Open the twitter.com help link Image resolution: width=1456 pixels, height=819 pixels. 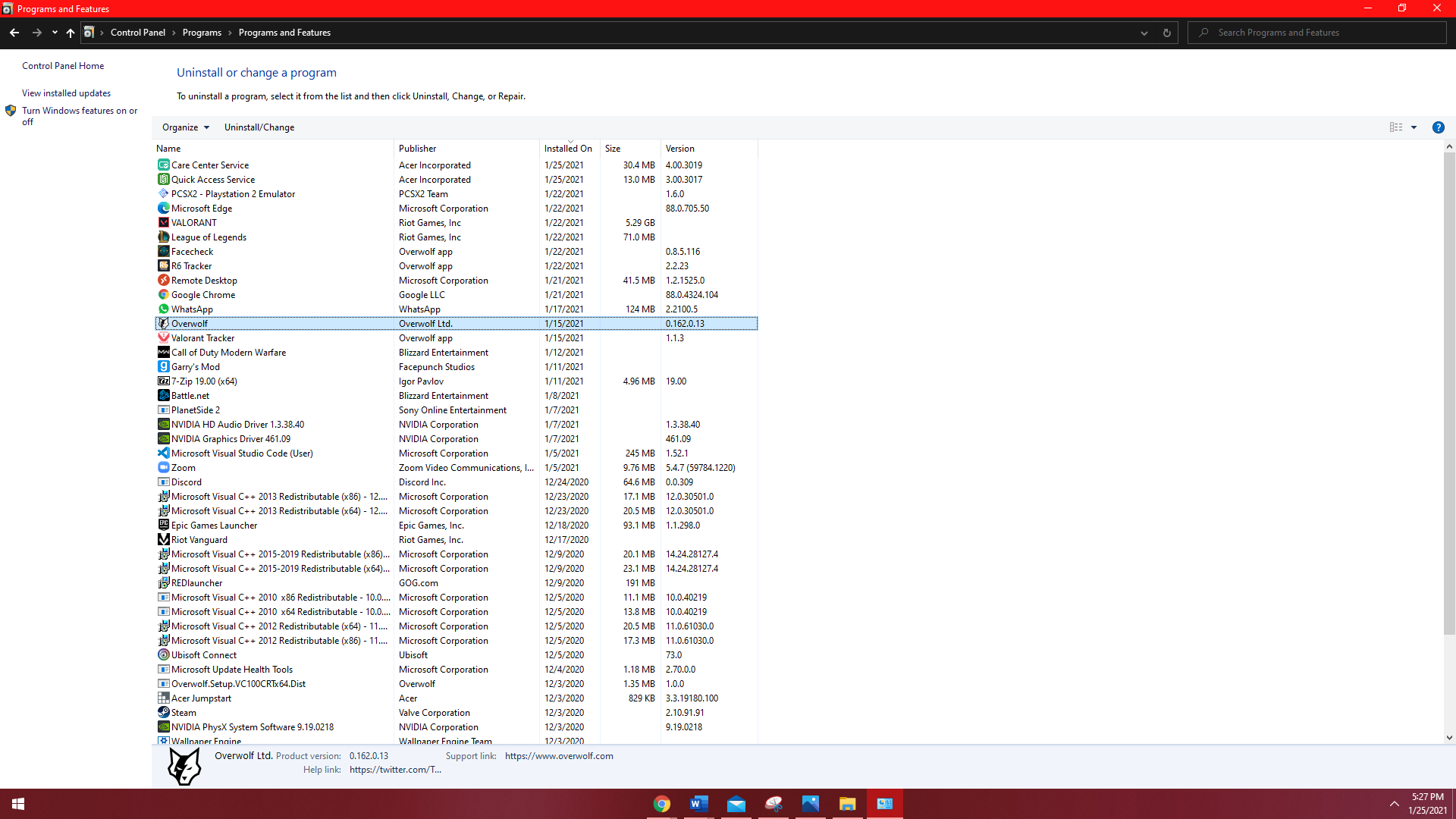tap(395, 770)
